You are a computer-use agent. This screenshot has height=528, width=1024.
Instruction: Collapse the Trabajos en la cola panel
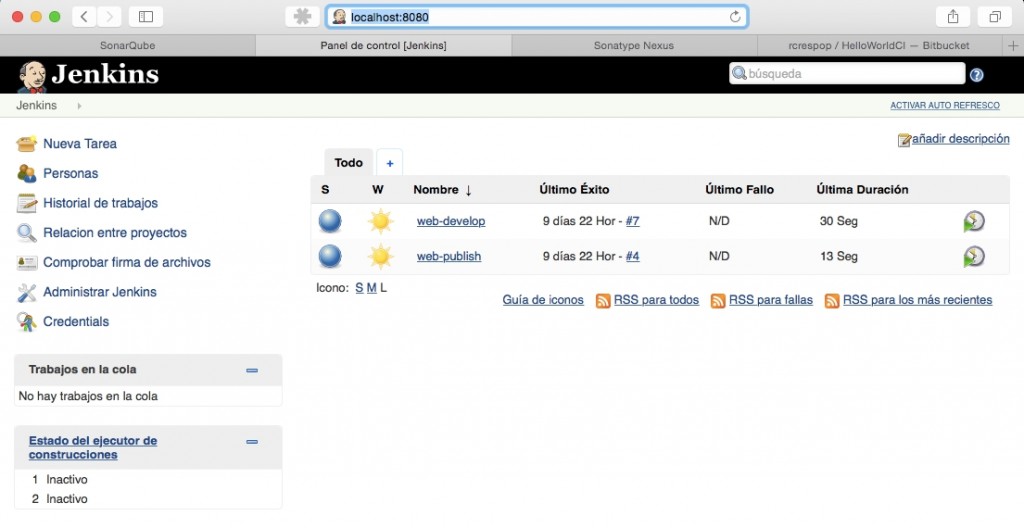(x=252, y=371)
